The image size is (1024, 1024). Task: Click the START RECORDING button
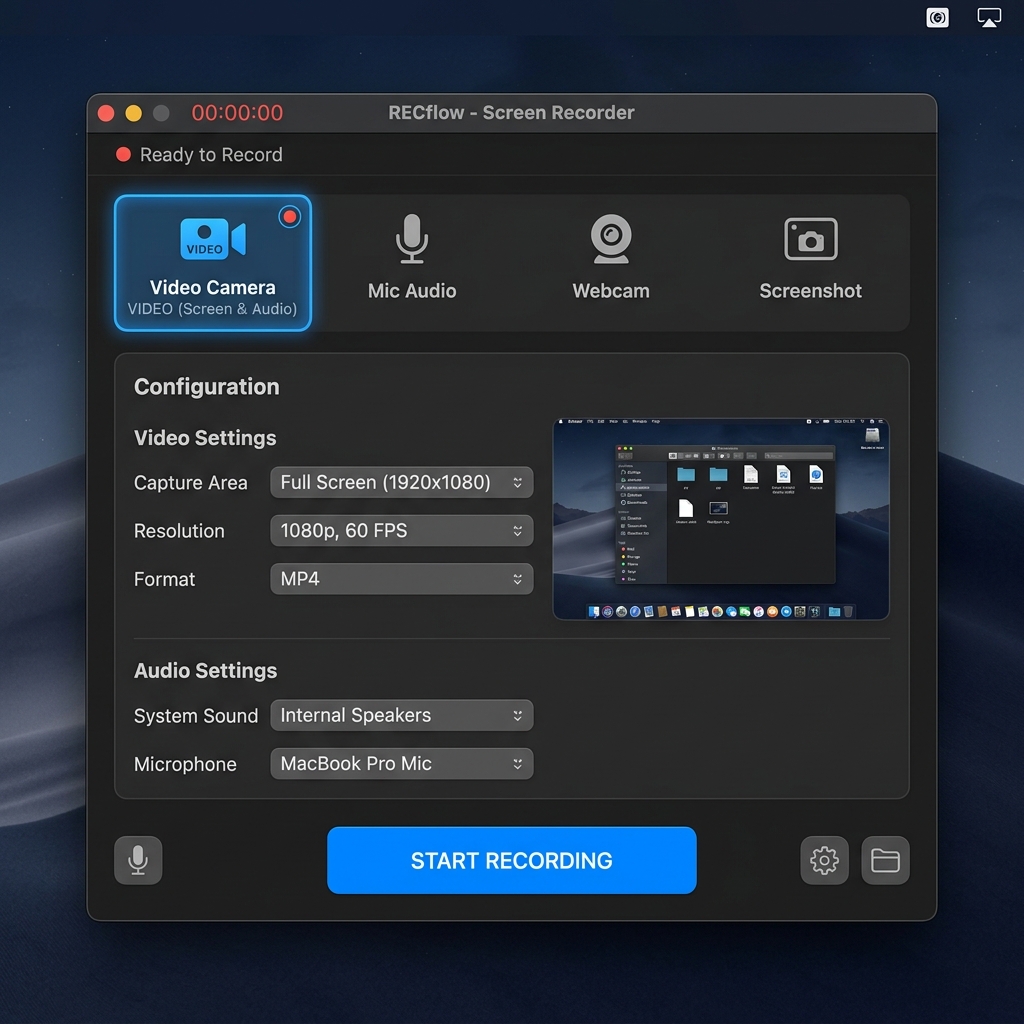512,861
